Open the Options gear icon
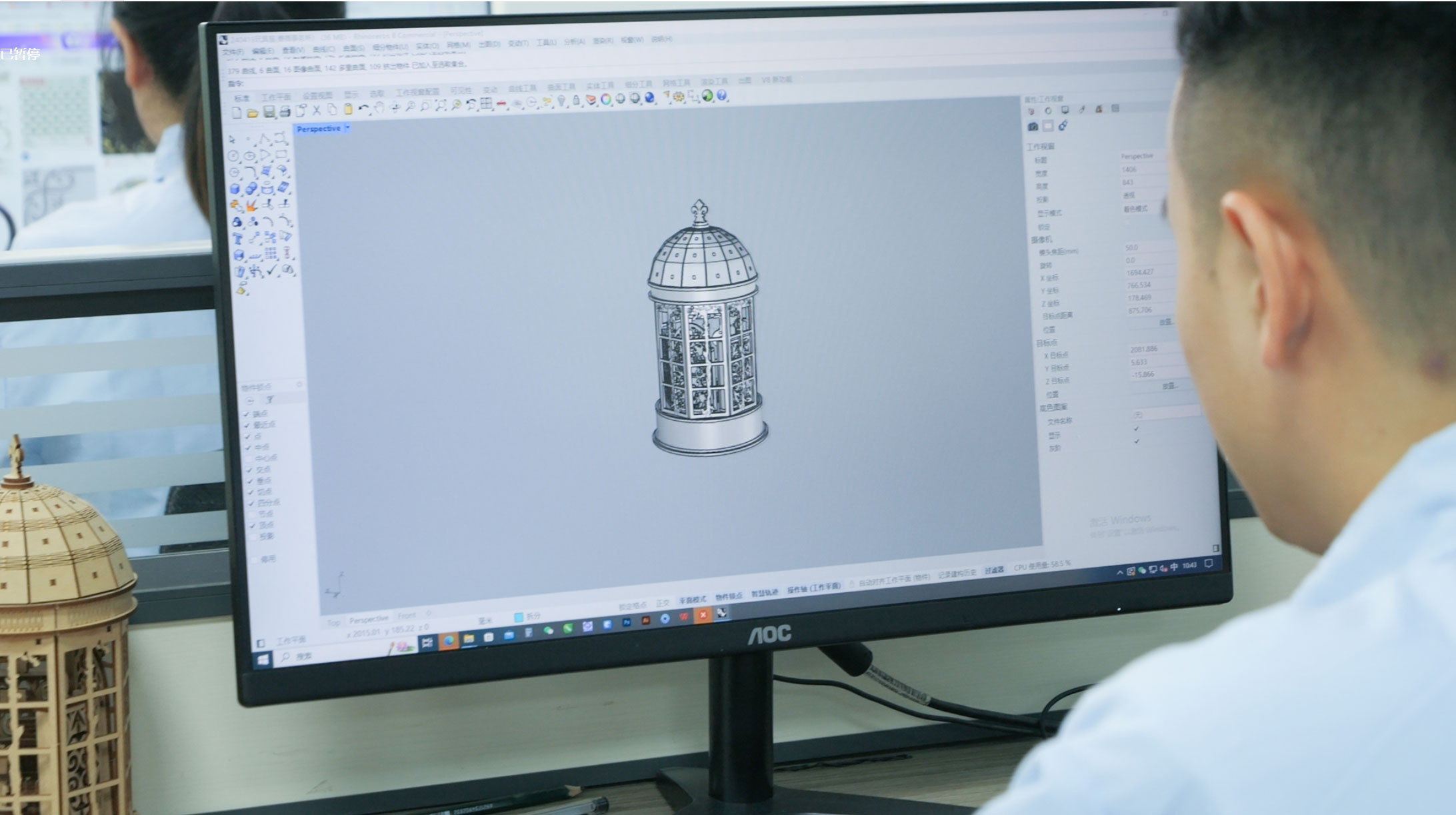The height and width of the screenshot is (815, 1456). pos(679,97)
